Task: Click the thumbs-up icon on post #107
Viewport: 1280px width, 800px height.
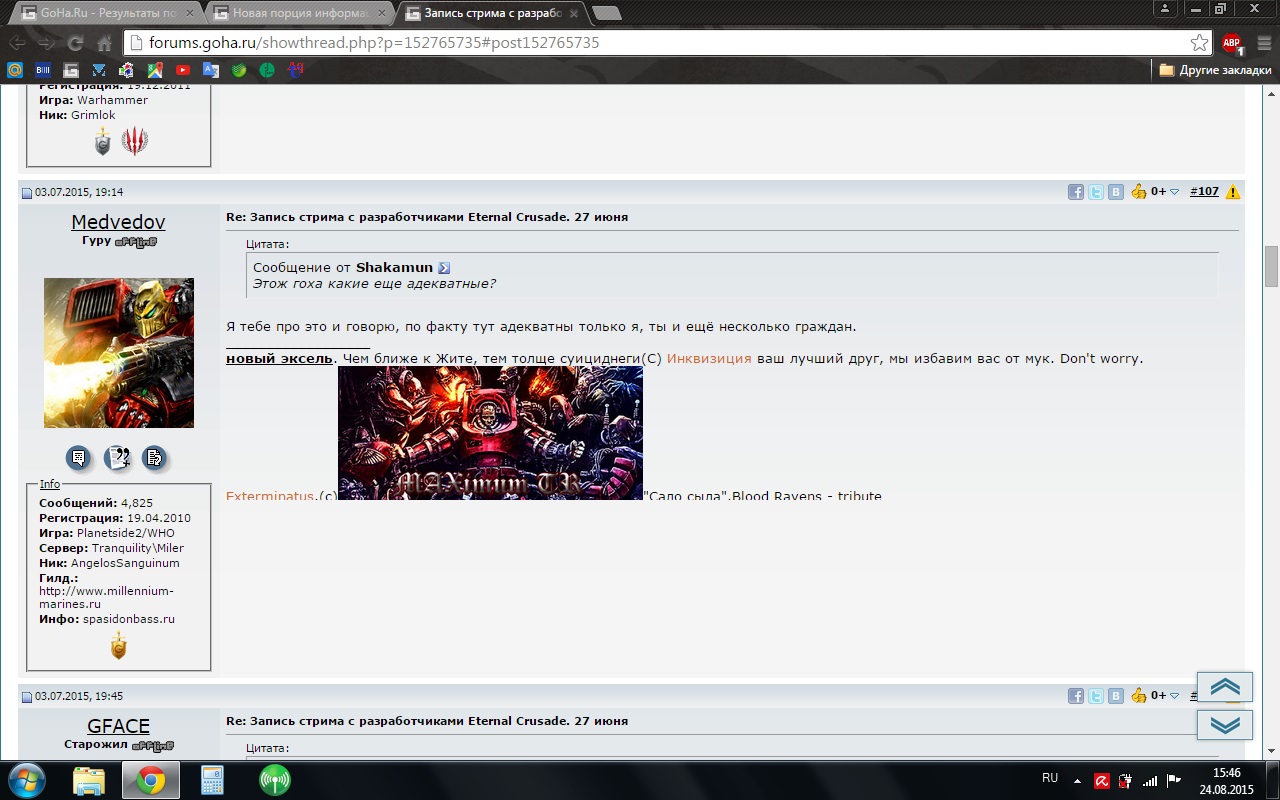Action: coord(1138,192)
